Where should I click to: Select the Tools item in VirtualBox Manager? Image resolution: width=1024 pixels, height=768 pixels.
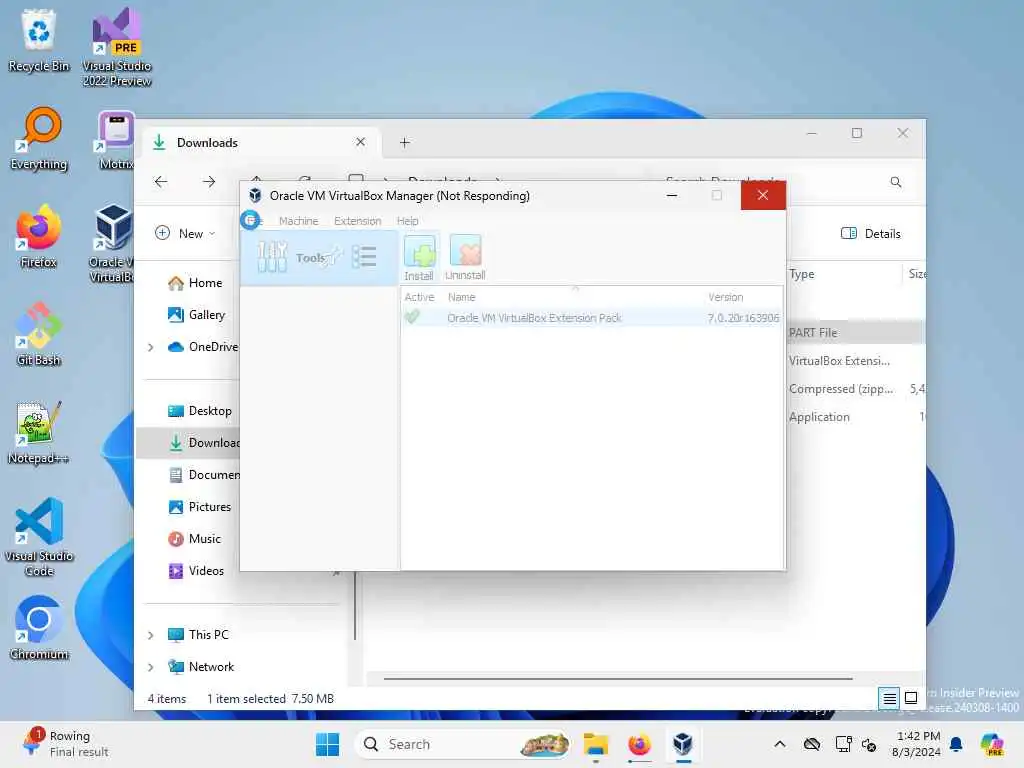(319, 257)
